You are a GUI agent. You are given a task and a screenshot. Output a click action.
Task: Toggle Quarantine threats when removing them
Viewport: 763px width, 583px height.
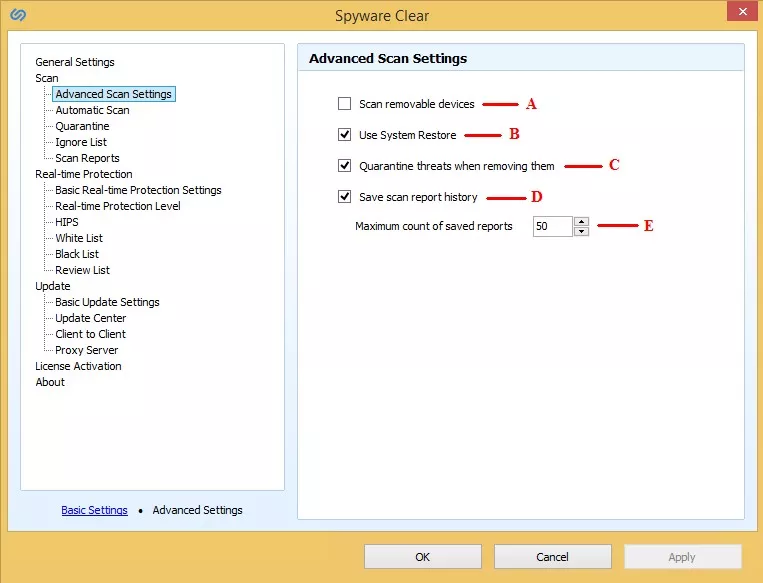pos(345,166)
